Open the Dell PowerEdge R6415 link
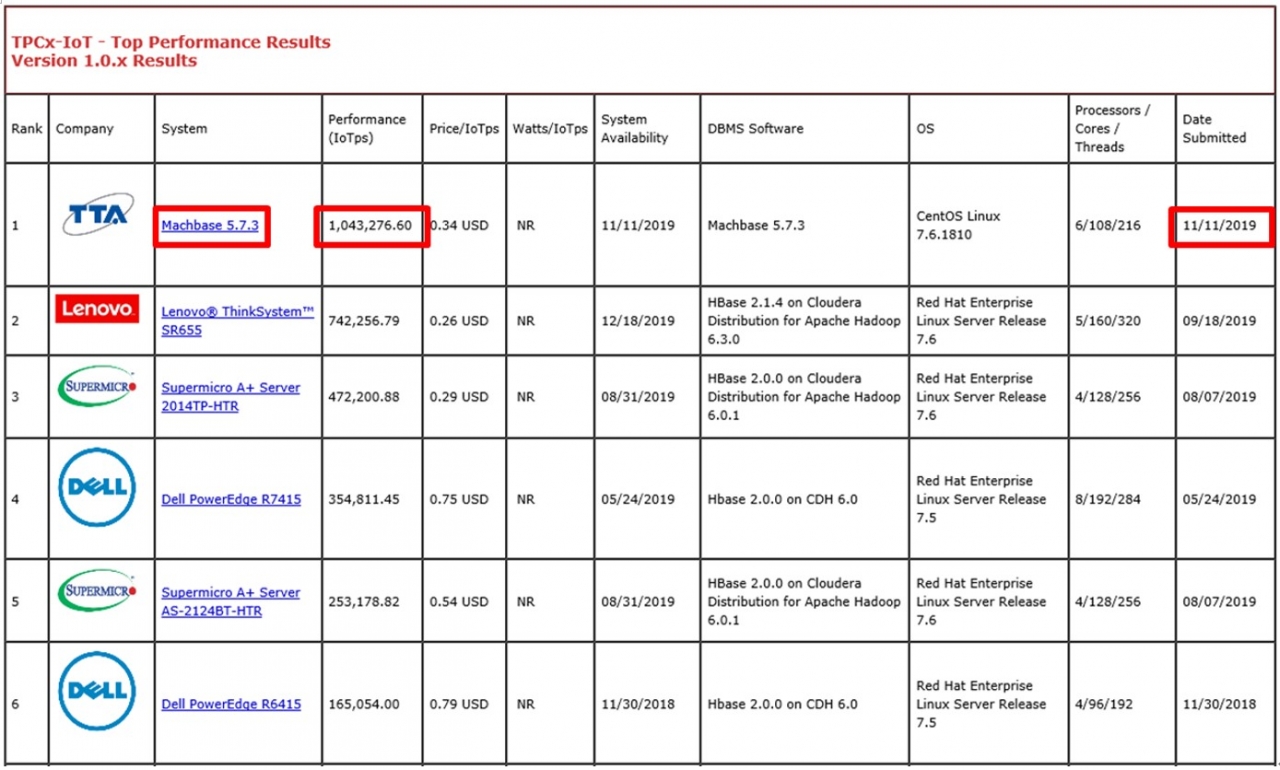Image resolution: width=1280 pixels, height=770 pixels. (x=231, y=705)
